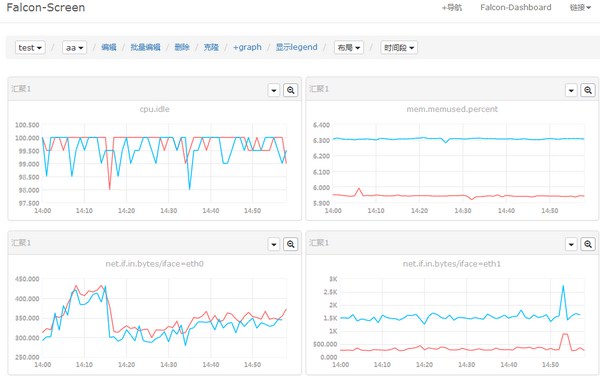Open the cpu.idle panel options dropdown
This screenshot has height=376, width=600.
[x=274, y=90]
